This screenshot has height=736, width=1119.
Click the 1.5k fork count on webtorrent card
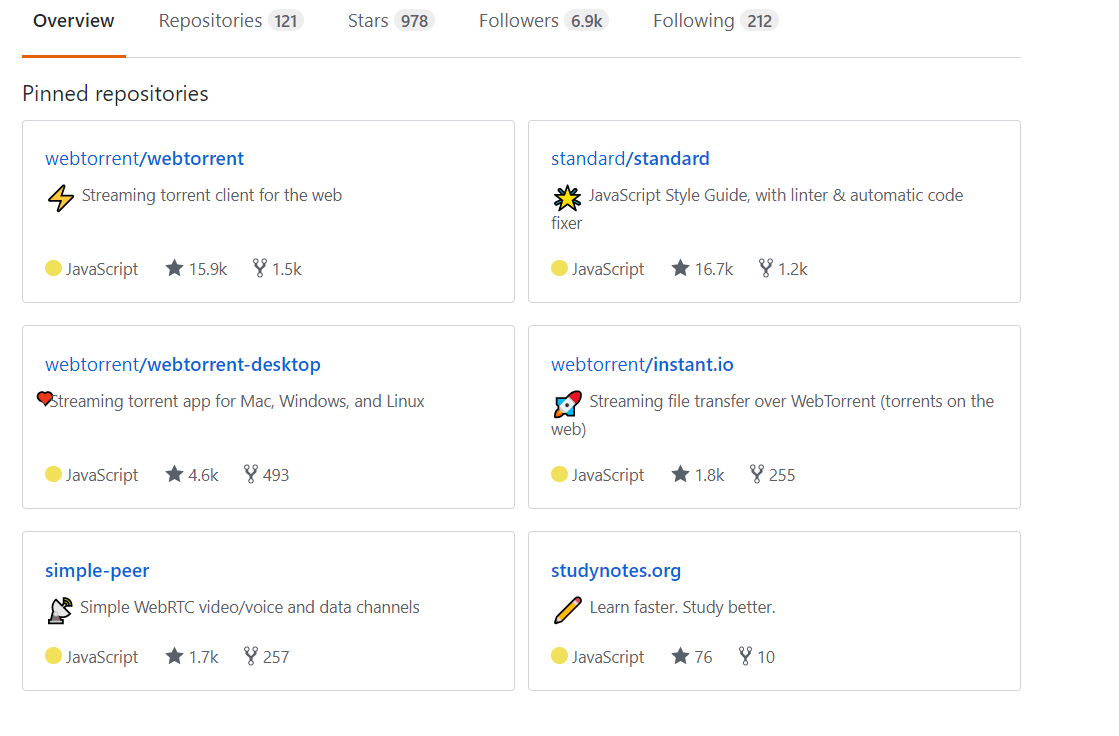click(x=287, y=269)
